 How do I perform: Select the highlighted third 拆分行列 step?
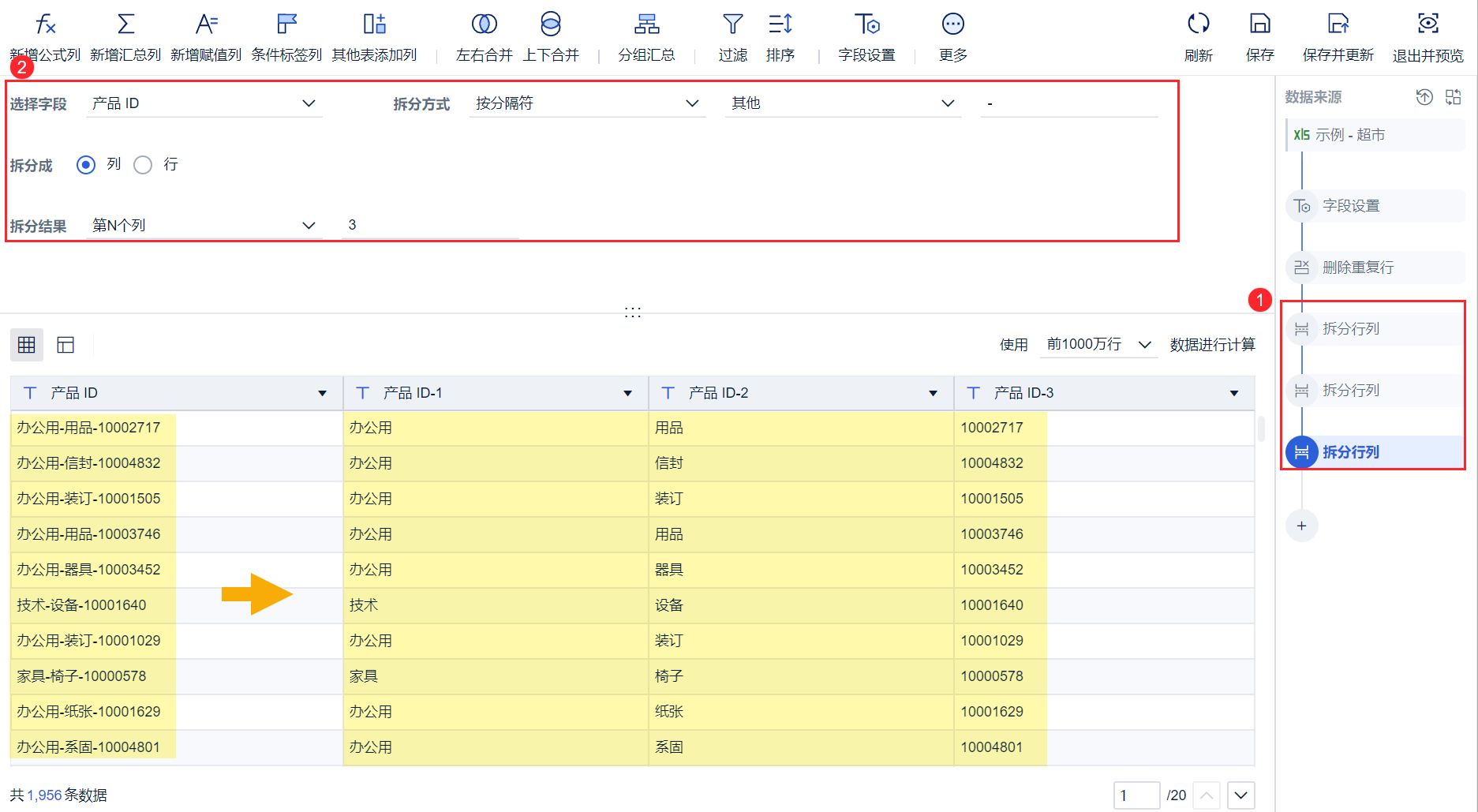tap(1375, 452)
